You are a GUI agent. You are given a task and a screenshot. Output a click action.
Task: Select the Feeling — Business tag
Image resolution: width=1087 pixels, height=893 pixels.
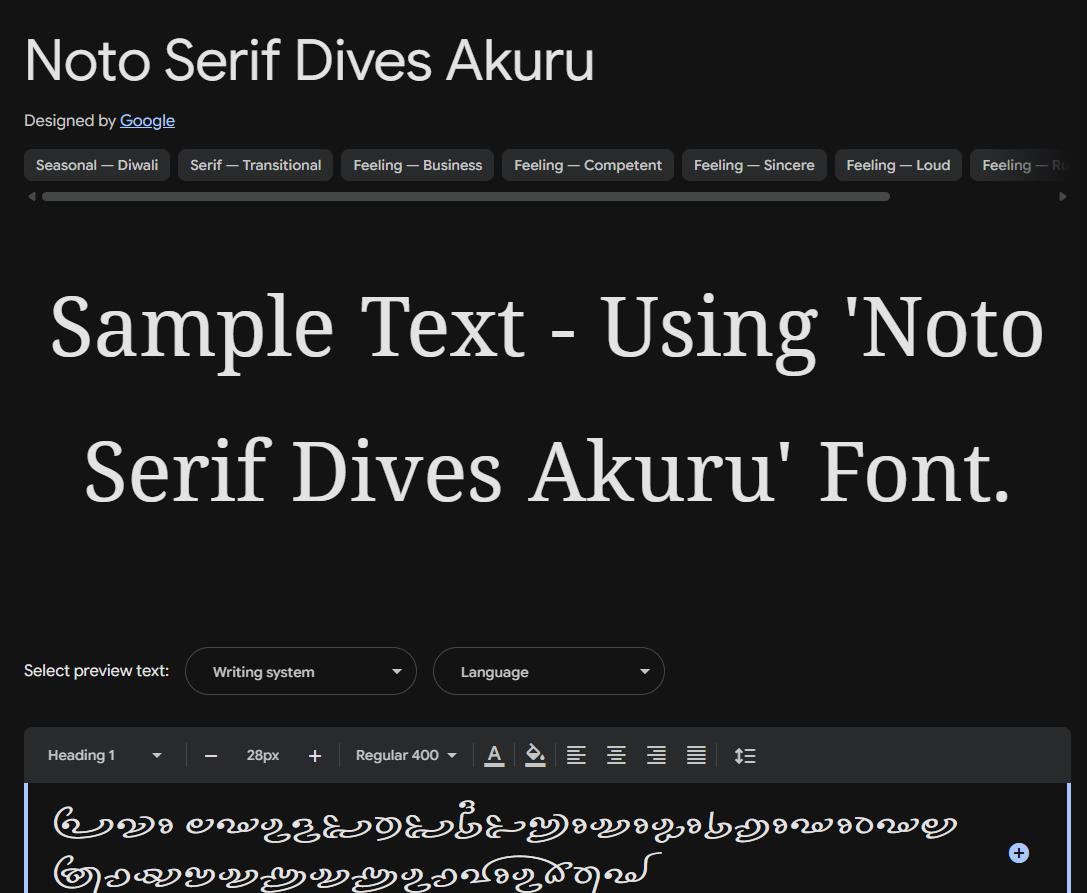pyautogui.click(x=417, y=165)
